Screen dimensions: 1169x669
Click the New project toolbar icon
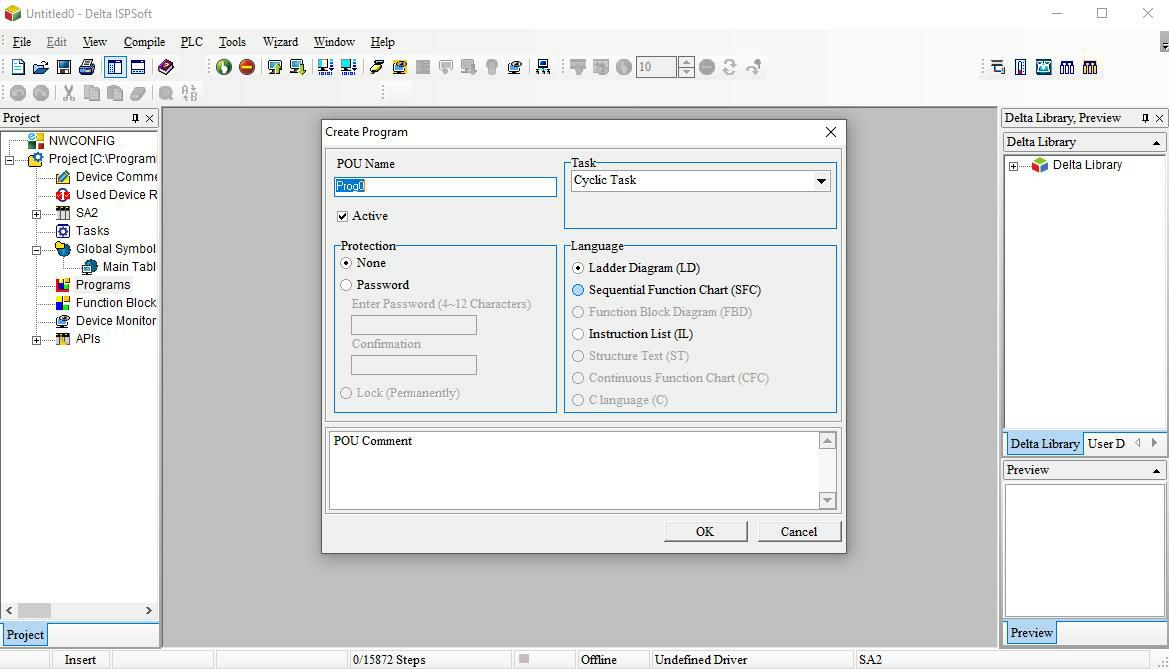point(18,67)
